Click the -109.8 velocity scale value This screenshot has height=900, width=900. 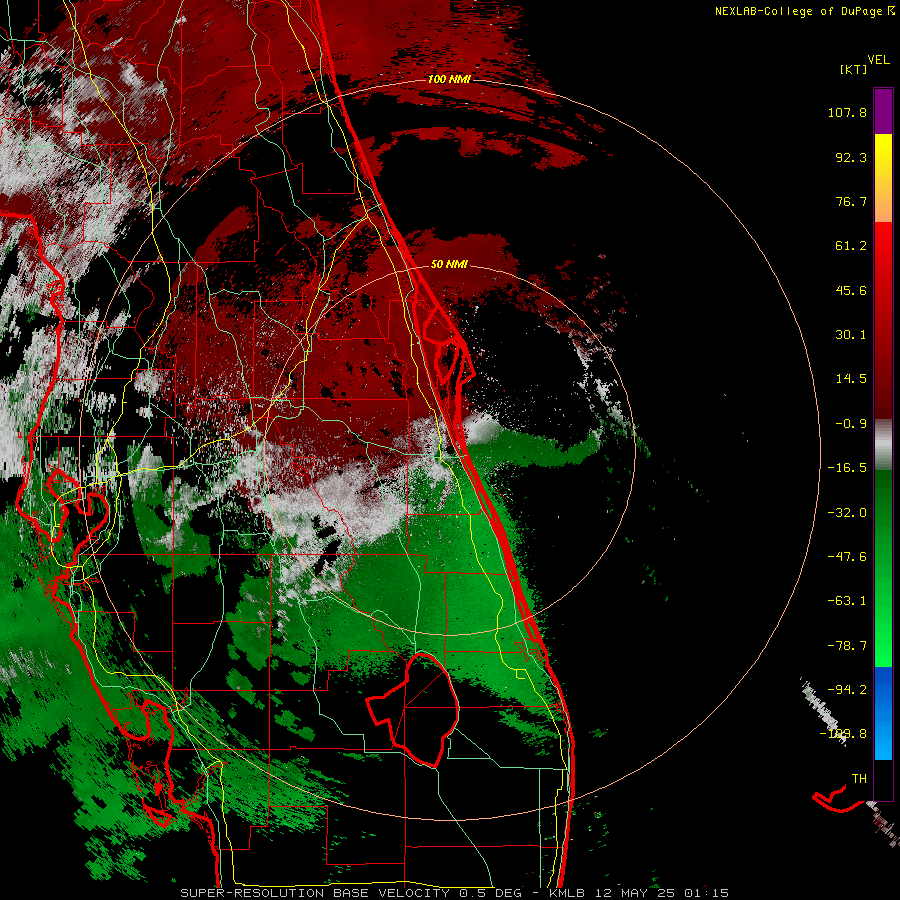843,734
